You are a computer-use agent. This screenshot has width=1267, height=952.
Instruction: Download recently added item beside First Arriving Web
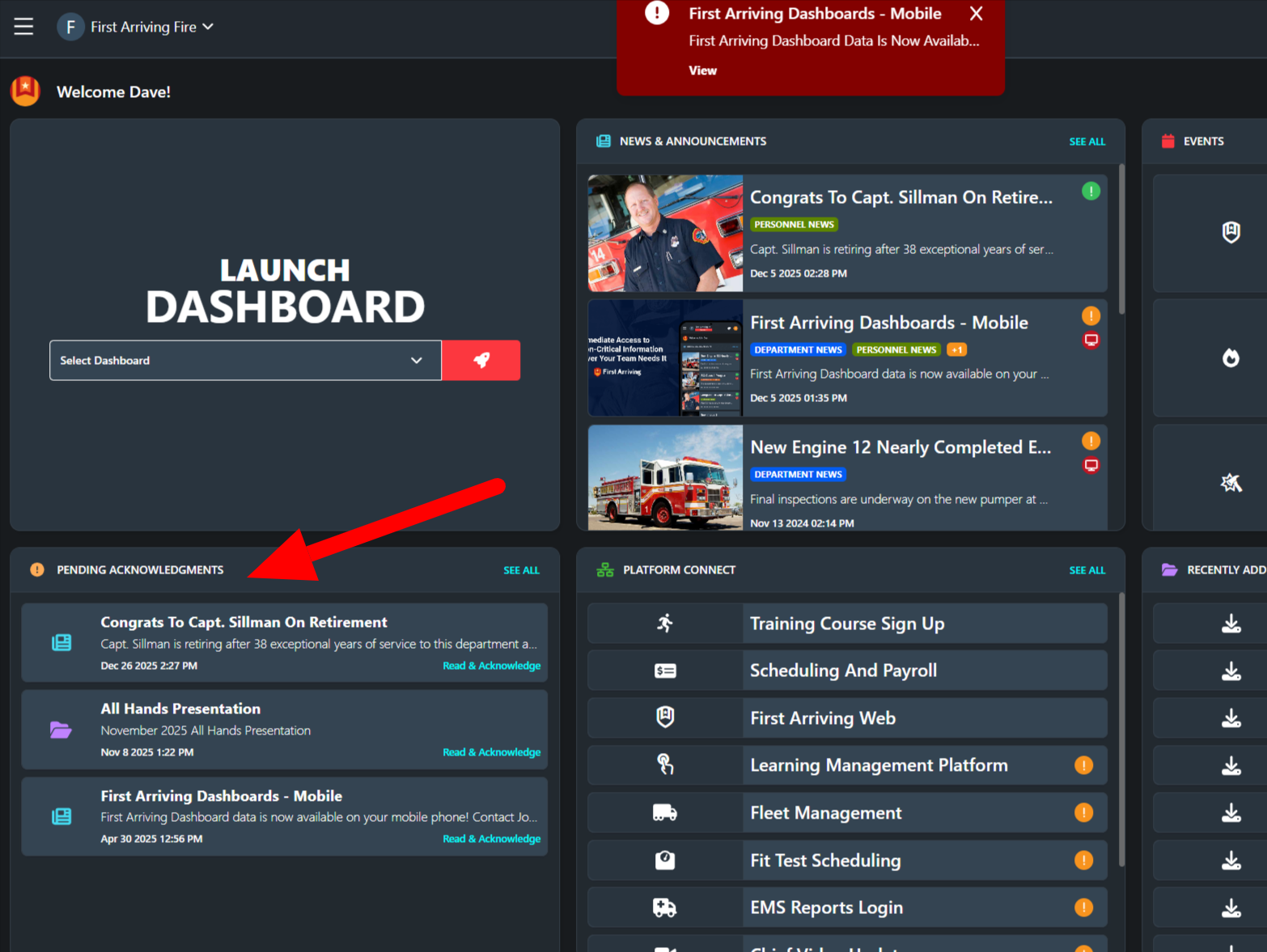[x=1231, y=717]
